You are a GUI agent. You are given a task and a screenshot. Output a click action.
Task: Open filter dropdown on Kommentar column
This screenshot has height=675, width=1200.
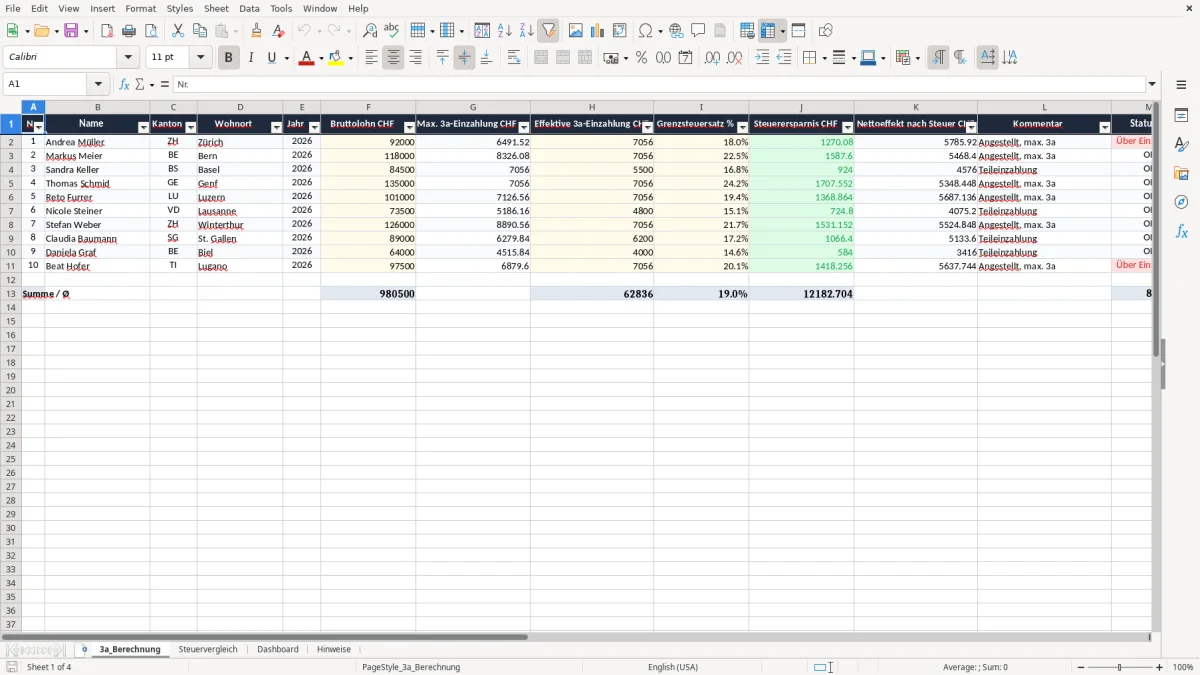[1104, 127]
